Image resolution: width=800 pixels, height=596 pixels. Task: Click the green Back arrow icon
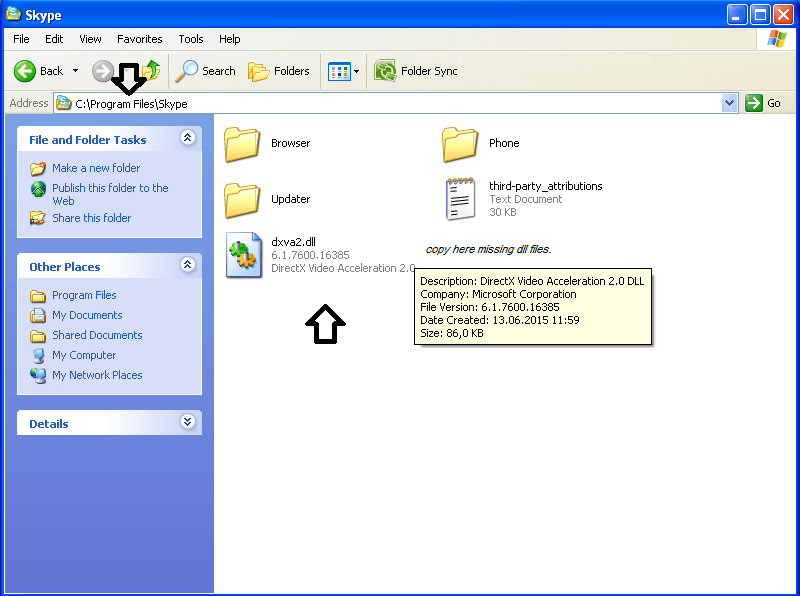pyautogui.click(x=24, y=71)
